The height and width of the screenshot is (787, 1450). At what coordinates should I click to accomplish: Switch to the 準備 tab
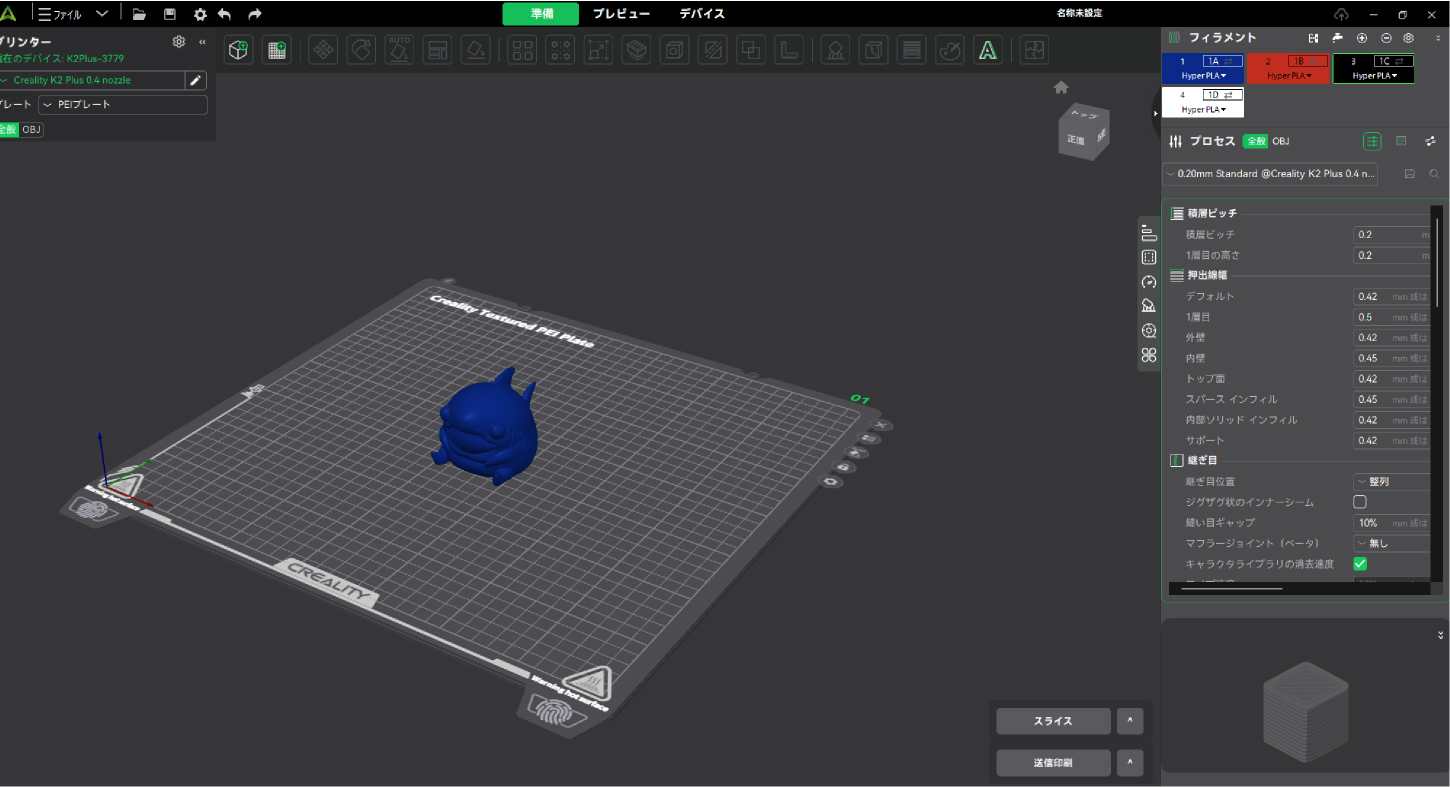point(541,14)
